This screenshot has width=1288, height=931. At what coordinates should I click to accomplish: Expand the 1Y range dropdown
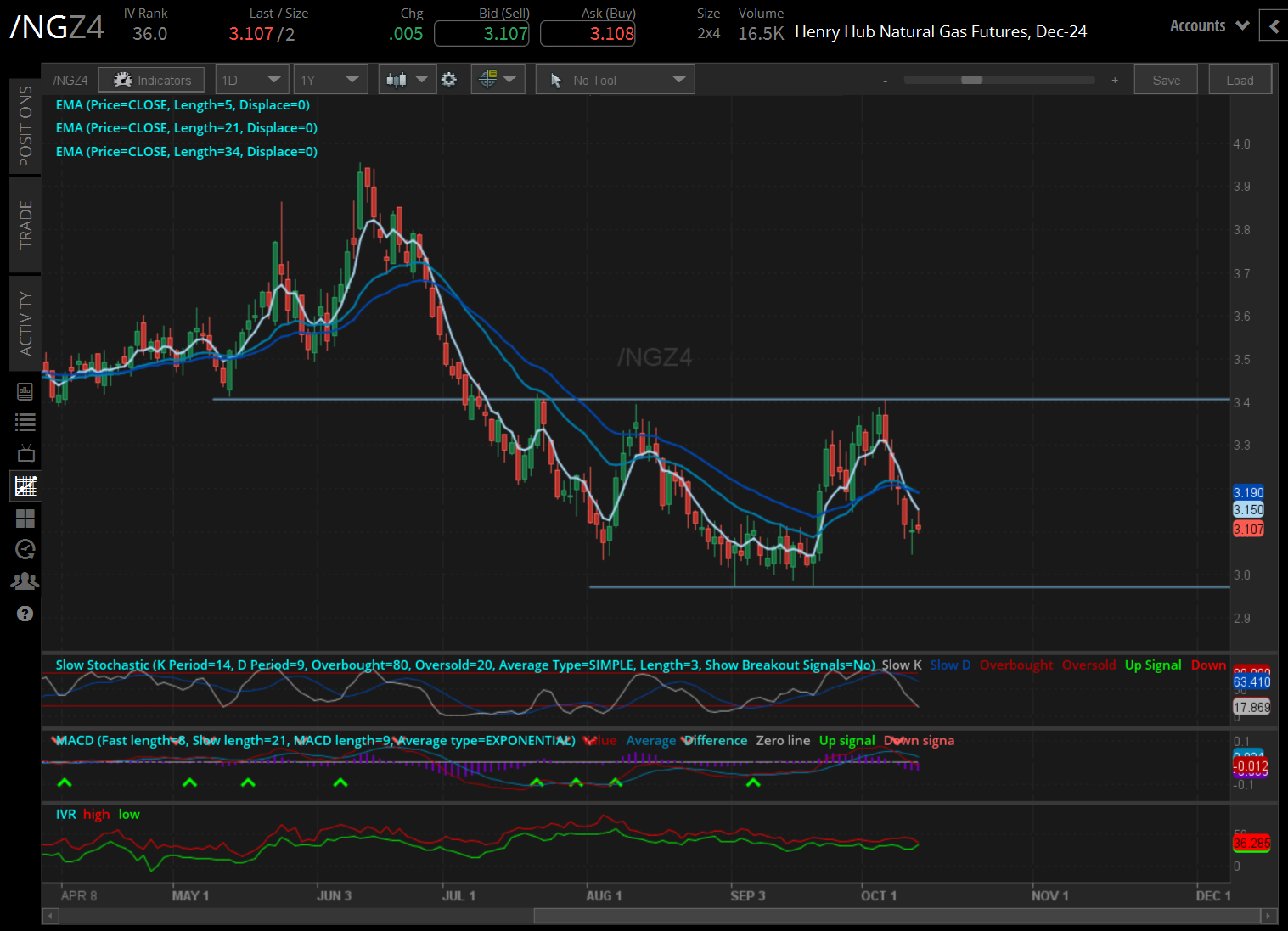click(330, 79)
